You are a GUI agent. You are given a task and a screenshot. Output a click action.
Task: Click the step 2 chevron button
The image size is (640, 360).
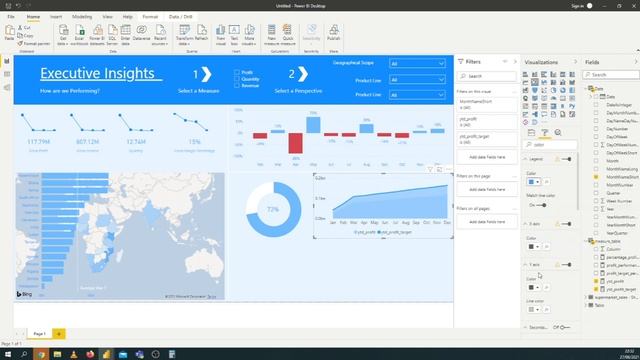coord(303,74)
